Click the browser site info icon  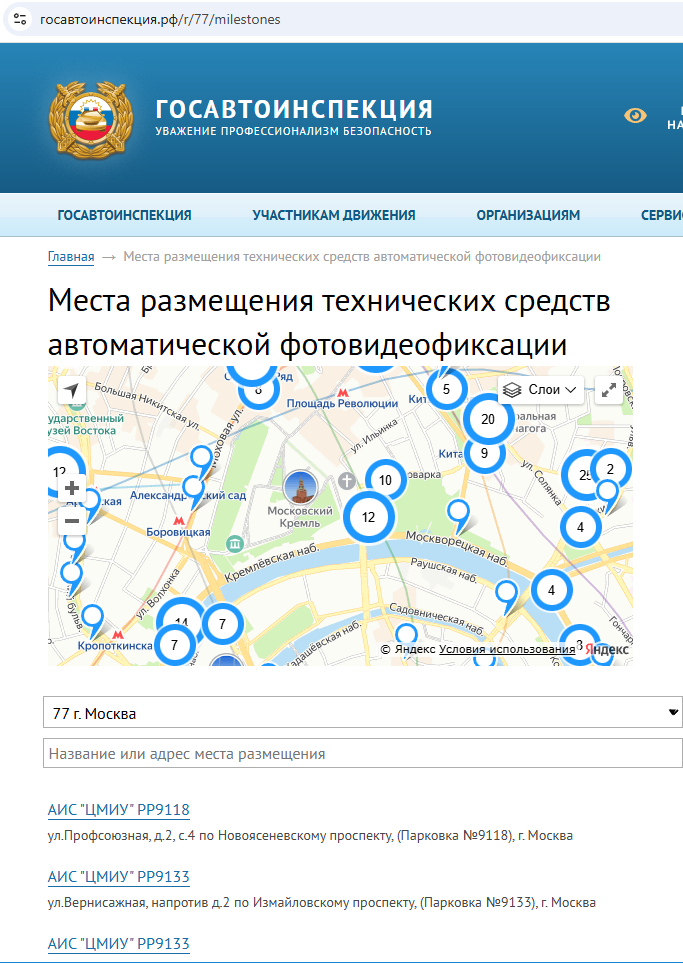[x=20, y=19]
